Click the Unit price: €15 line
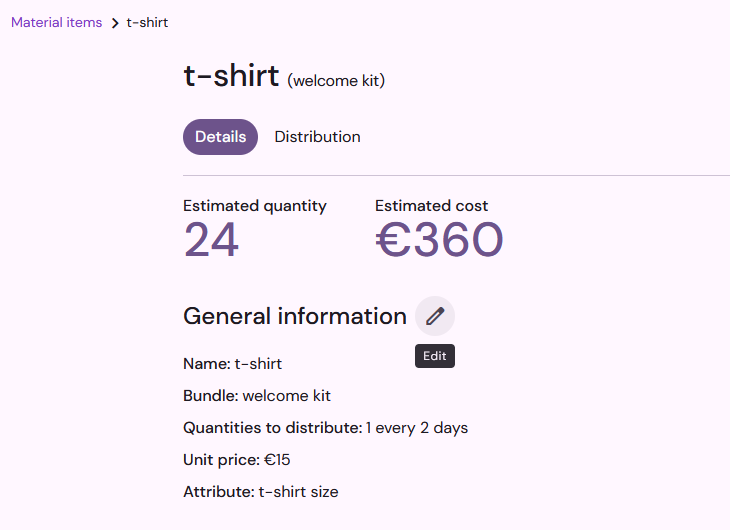Viewport: 730px width, 530px height. 237,460
